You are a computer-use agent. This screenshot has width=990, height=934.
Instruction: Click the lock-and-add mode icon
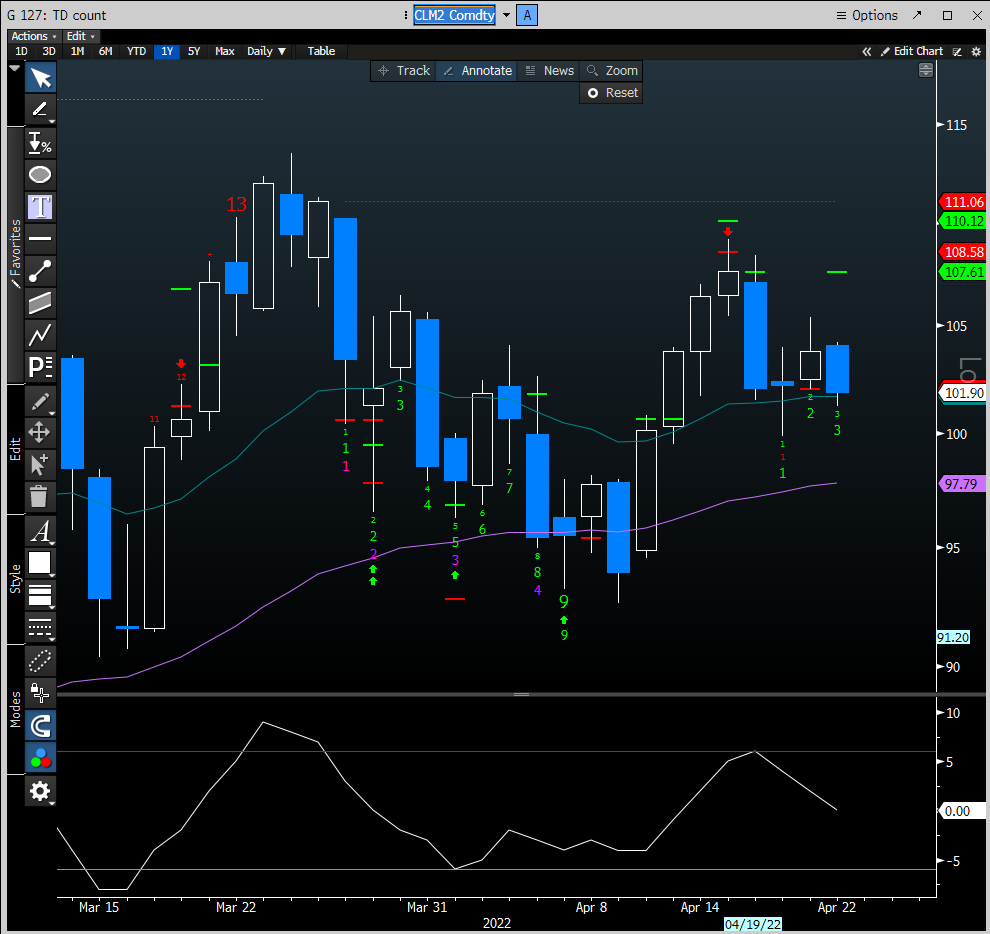point(40,693)
